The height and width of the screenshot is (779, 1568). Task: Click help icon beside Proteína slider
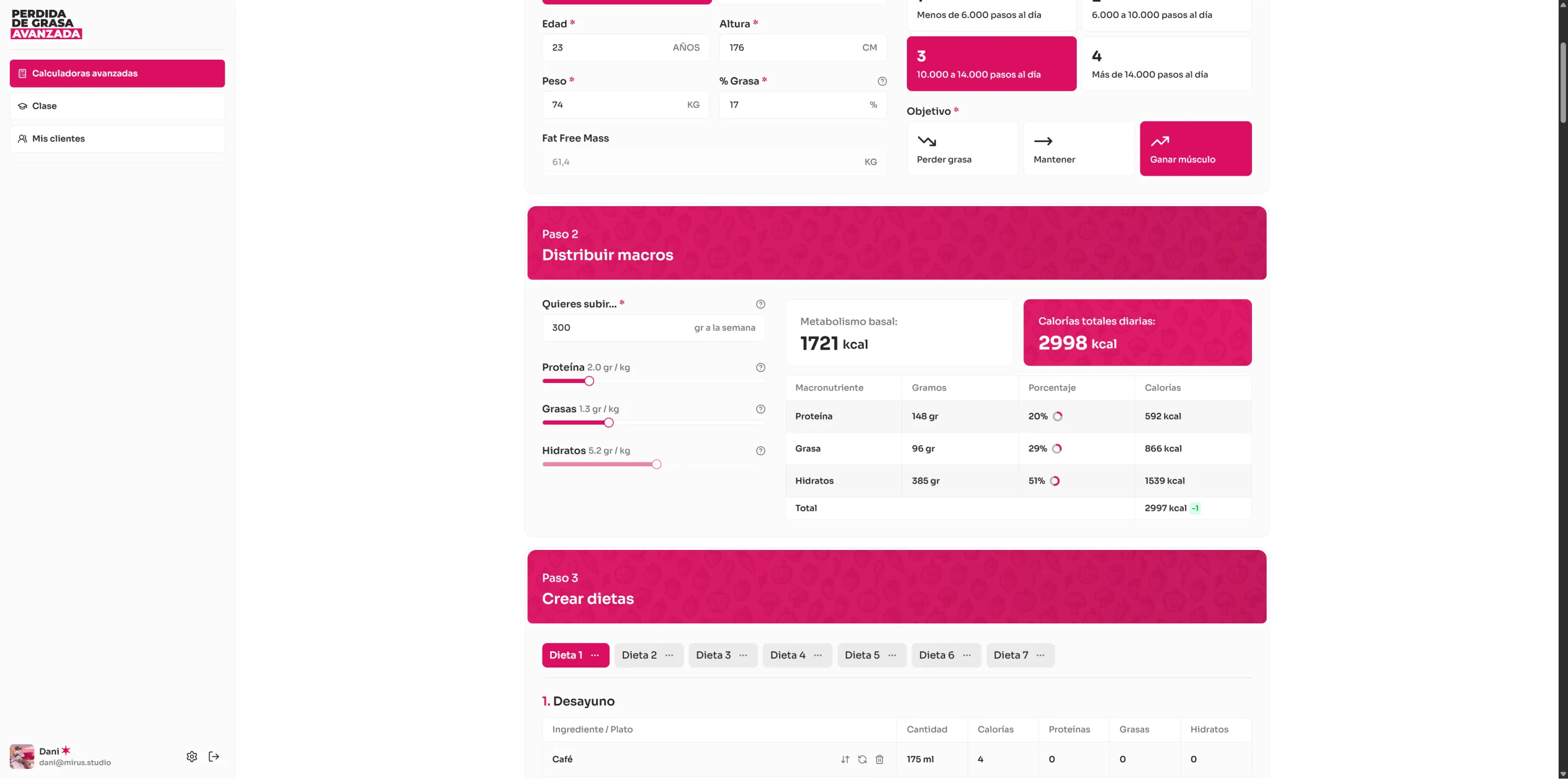[760, 368]
